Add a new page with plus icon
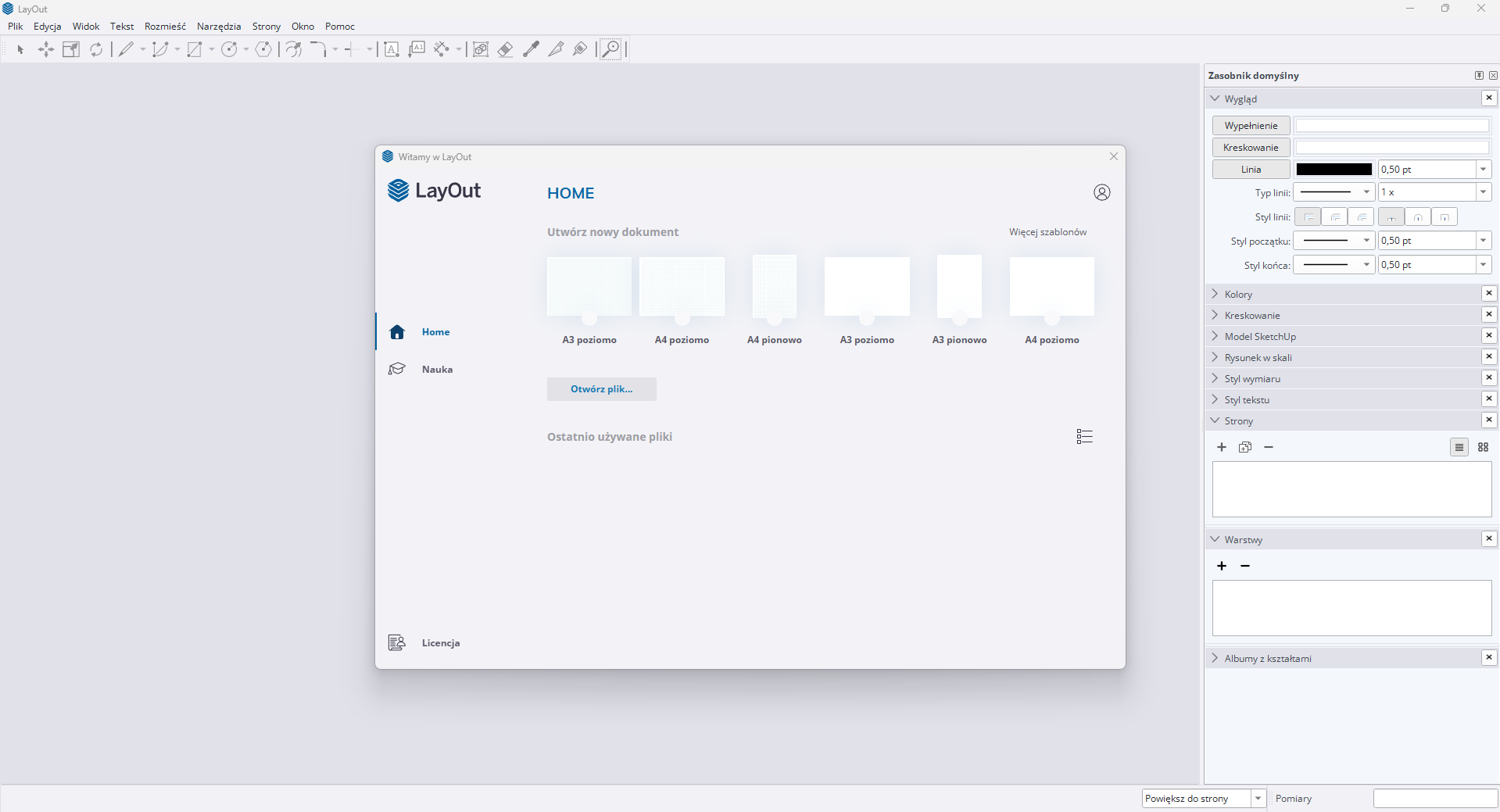1500x812 pixels. point(1222,447)
